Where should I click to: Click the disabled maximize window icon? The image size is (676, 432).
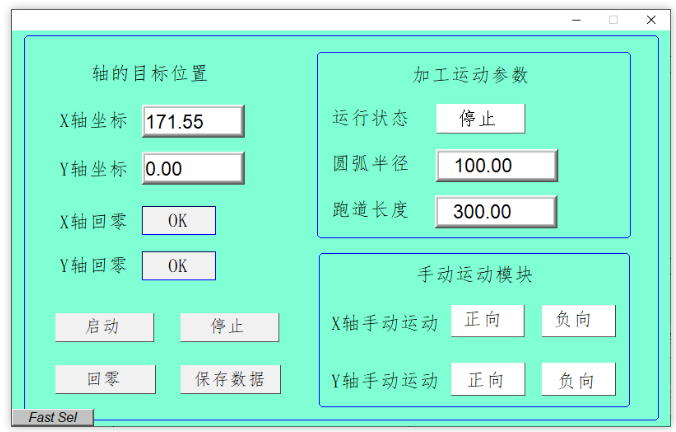pyautogui.click(x=613, y=20)
